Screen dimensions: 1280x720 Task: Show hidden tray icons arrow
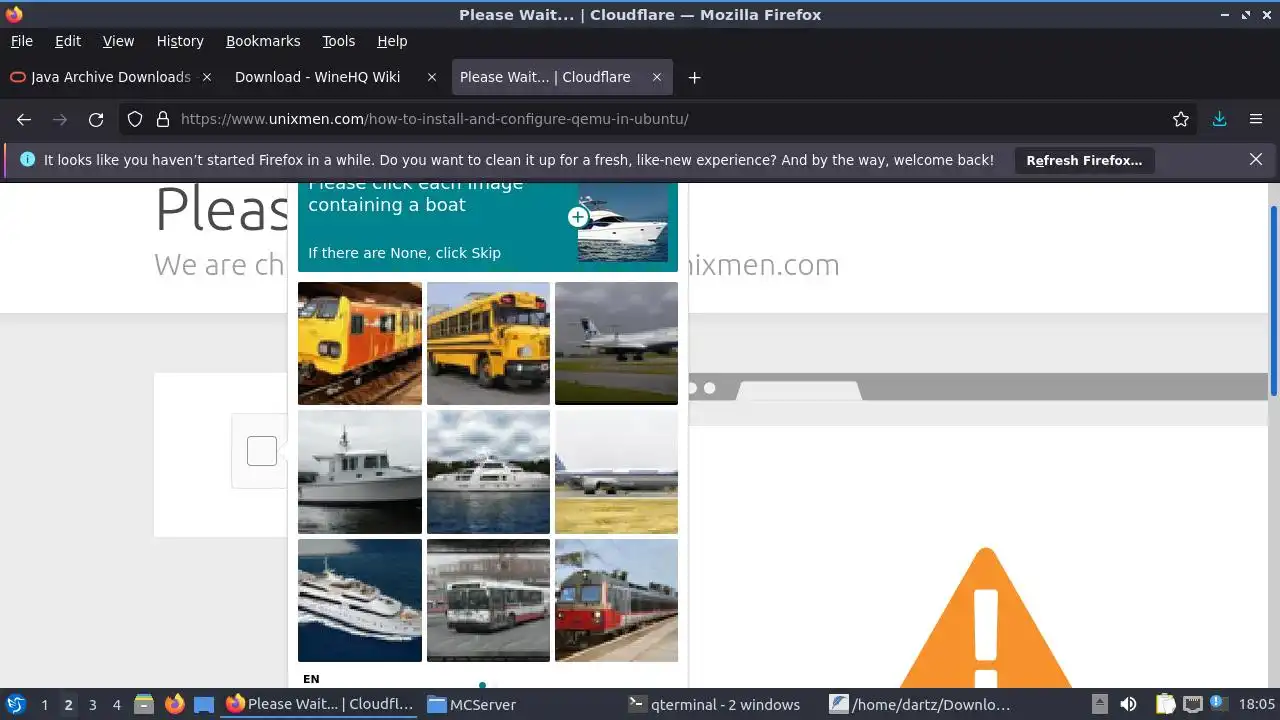point(1100,705)
